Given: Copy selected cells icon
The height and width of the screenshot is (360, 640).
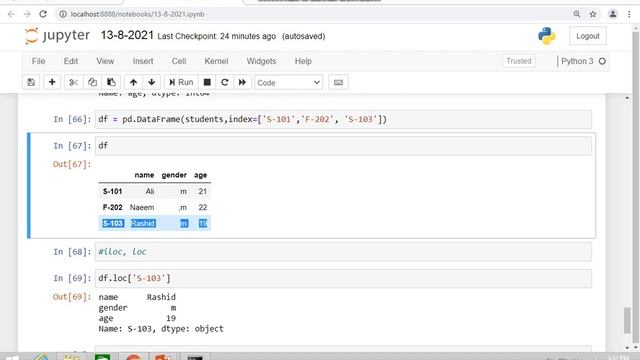Looking at the screenshot, I should [92, 82].
